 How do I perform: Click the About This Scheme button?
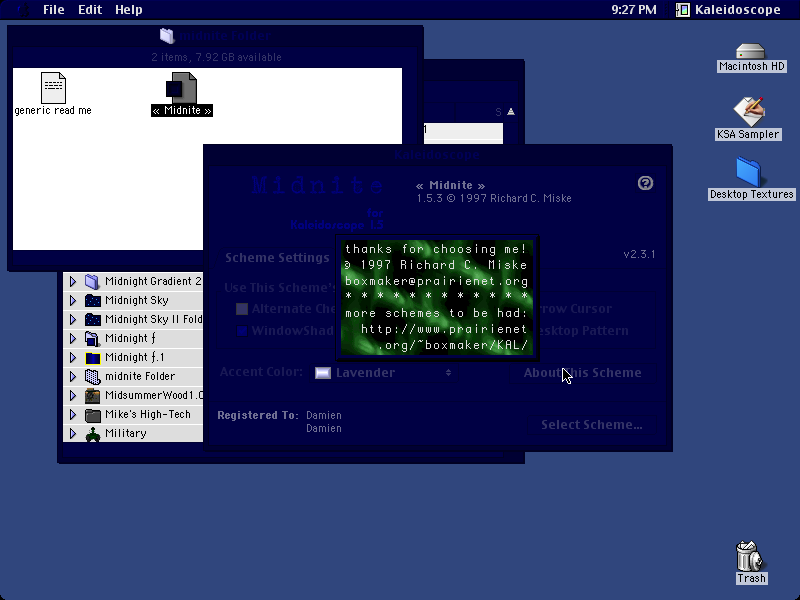582,372
